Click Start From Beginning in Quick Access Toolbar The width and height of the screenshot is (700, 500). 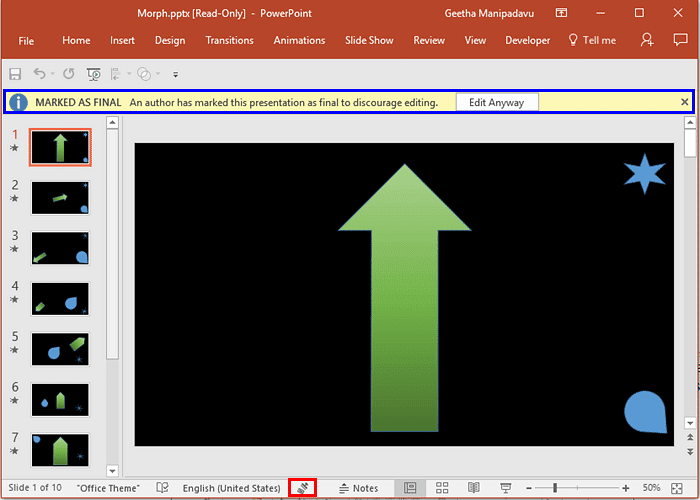(94, 74)
